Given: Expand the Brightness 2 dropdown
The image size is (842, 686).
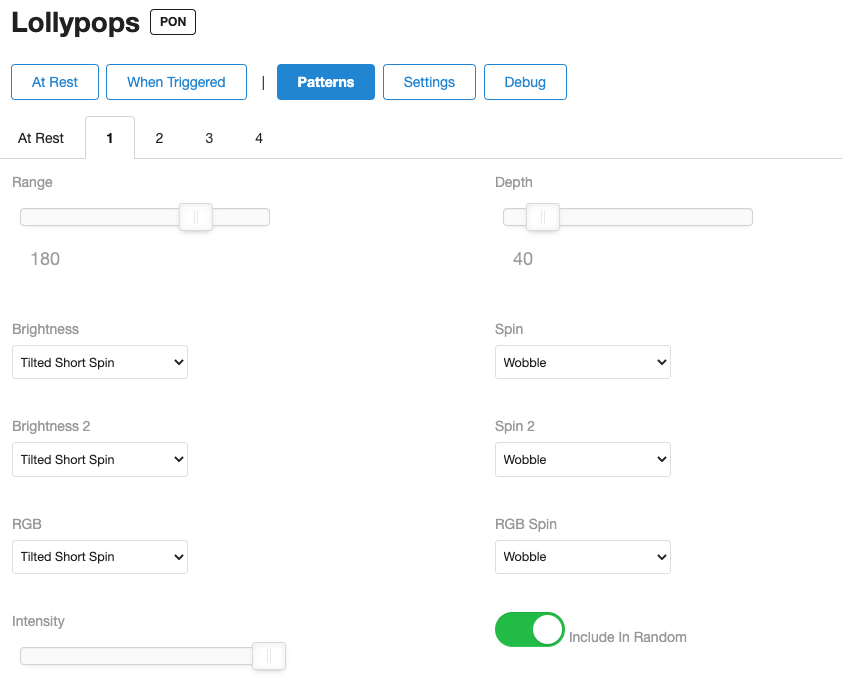Looking at the screenshot, I should pyautogui.click(x=100, y=460).
